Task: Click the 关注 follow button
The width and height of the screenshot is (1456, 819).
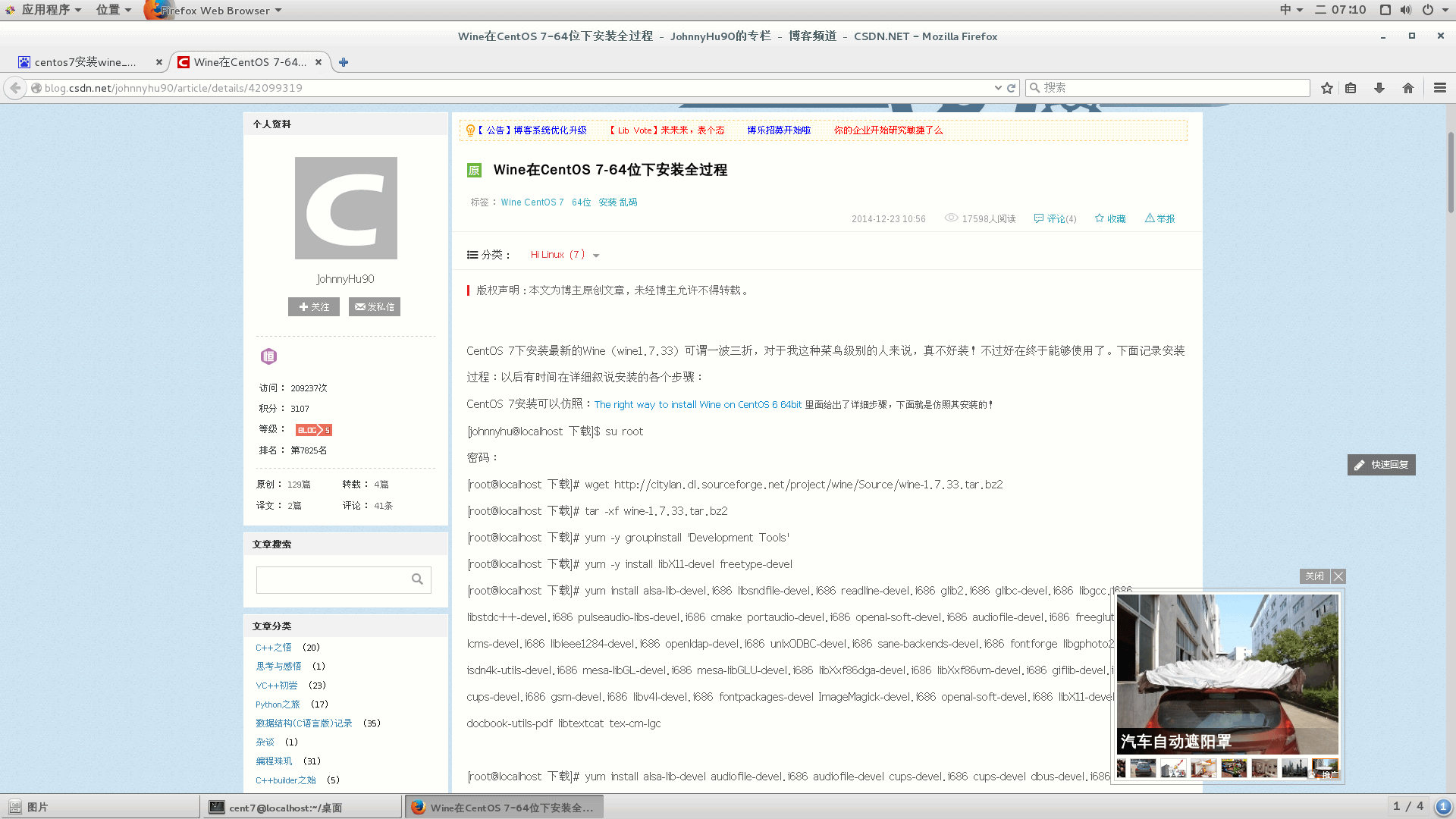Action: click(314, 306)
